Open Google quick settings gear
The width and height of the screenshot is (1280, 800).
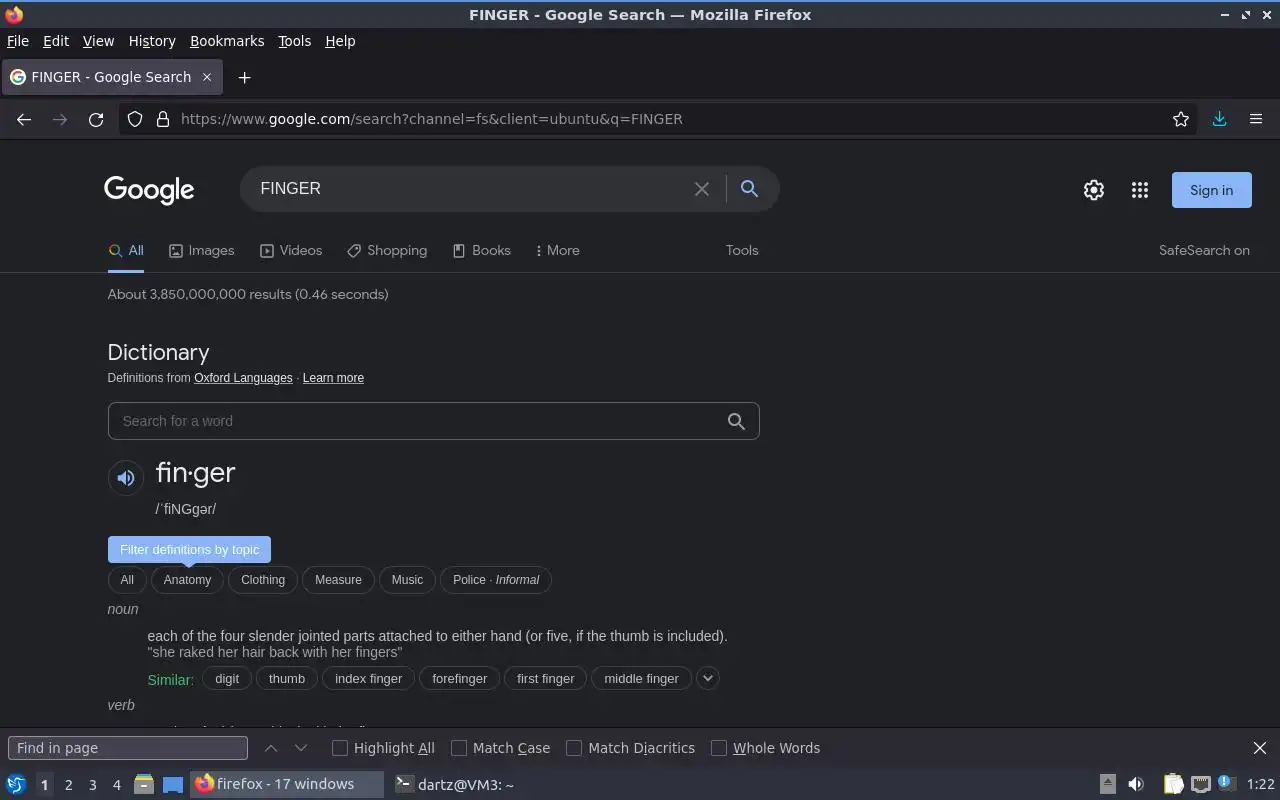[x=1094, y=190]
